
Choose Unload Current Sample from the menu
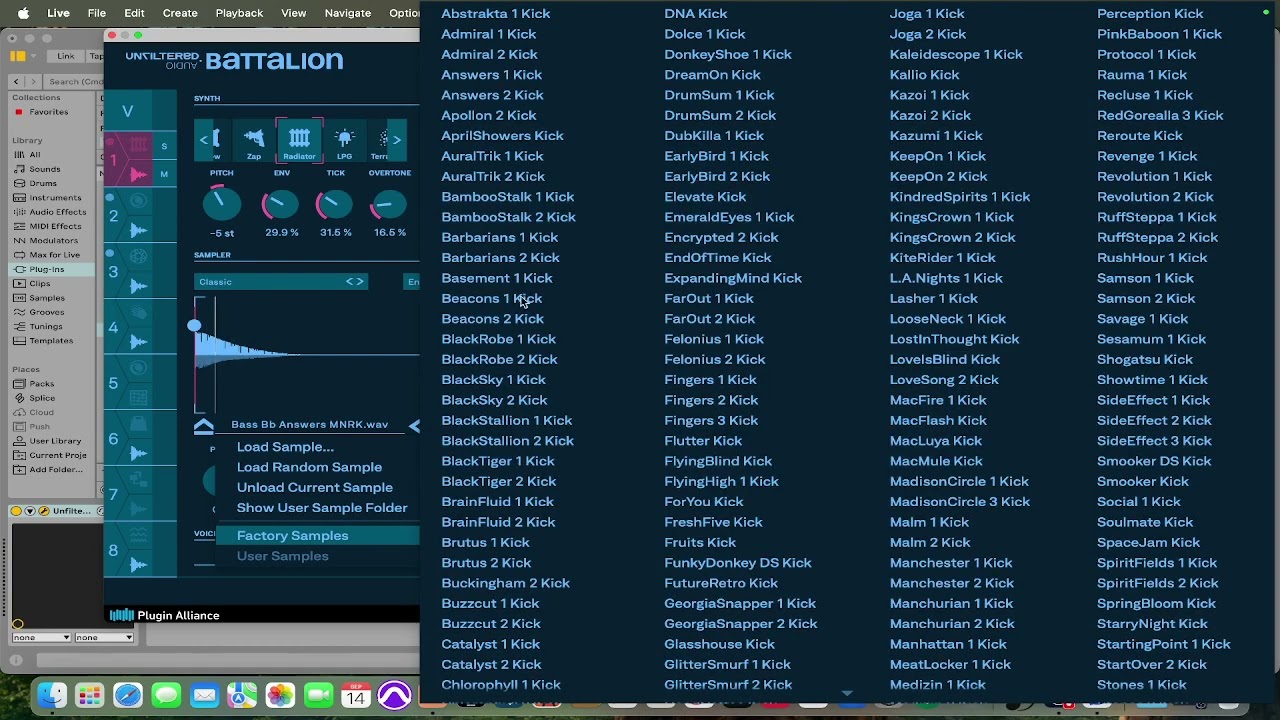pyautogui.click(x=315, y=488)
